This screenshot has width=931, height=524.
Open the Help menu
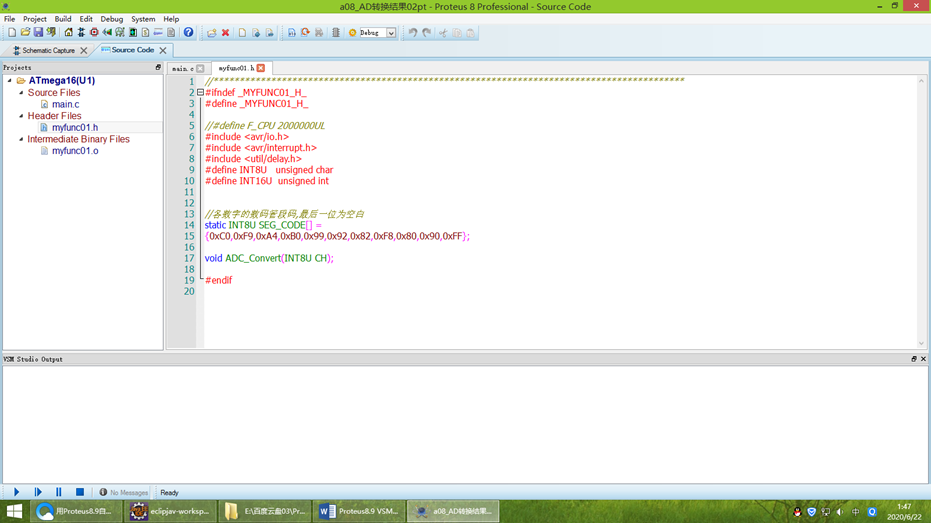[x=171, y=19]
